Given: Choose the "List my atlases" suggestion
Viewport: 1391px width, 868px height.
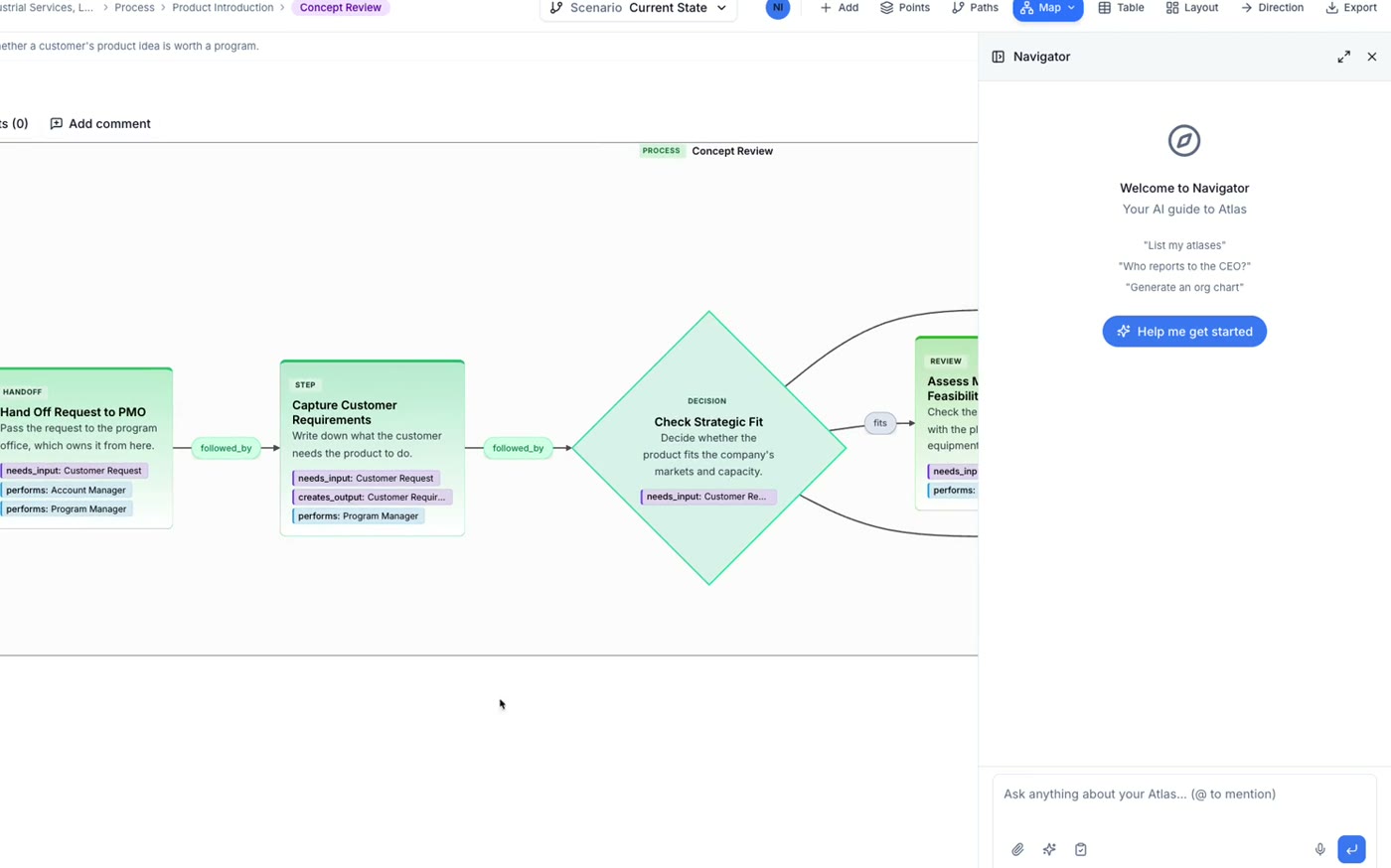Looking at the screenshot, I should (x=1184, y=245).
